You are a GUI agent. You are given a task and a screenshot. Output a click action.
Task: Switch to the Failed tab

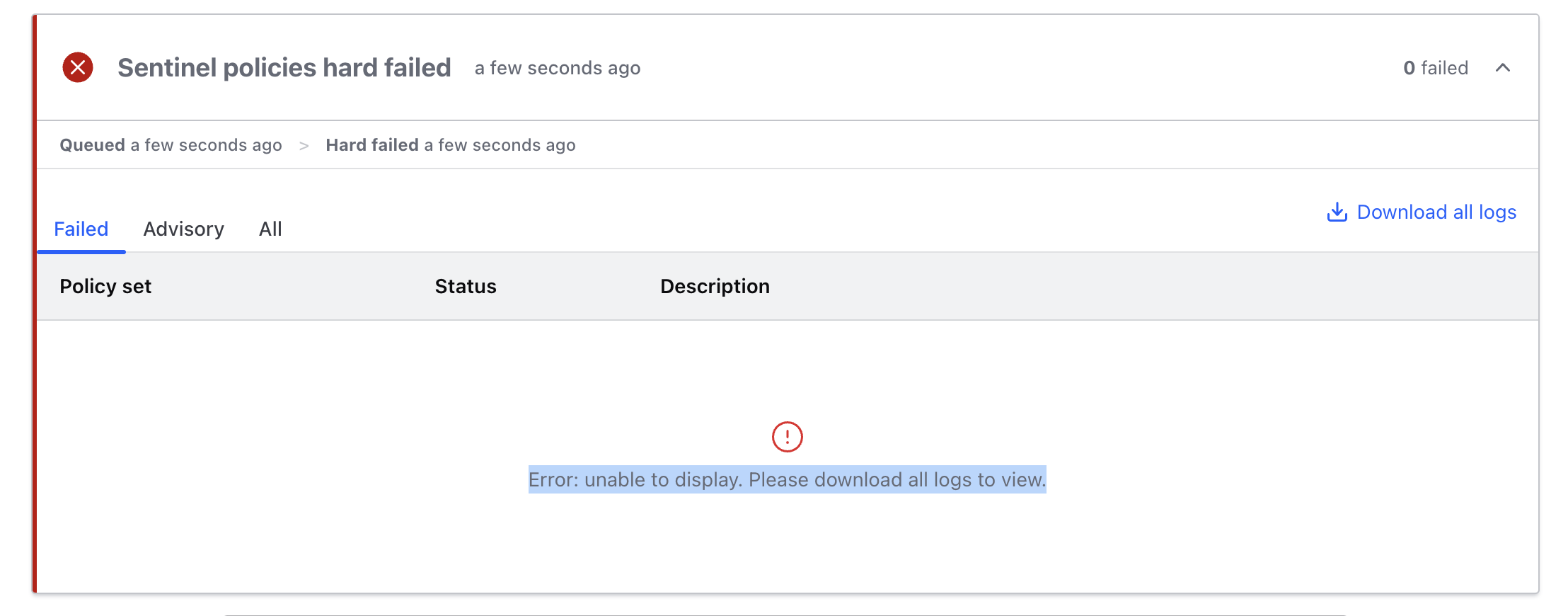[81, 229]
